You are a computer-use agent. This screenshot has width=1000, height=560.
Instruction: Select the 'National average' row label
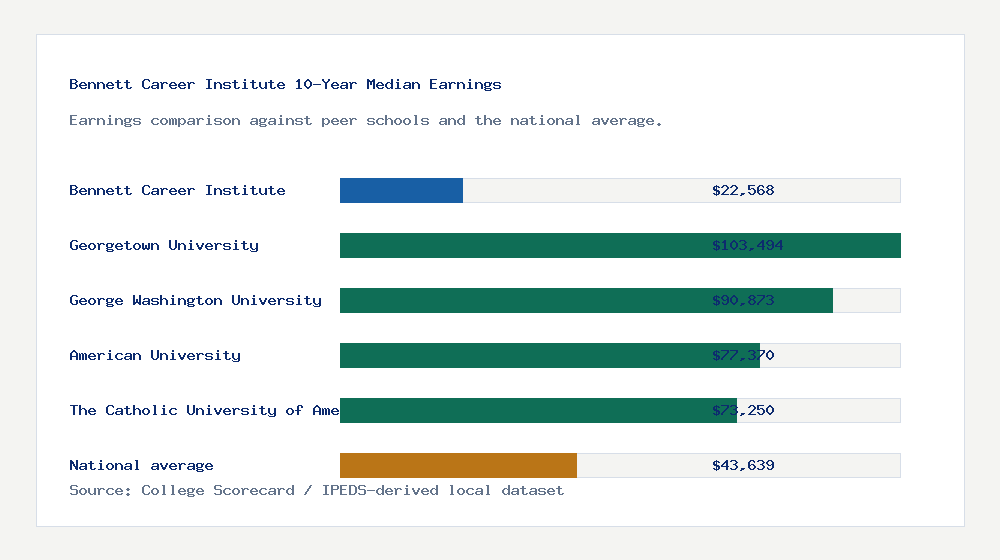pyautogui.click(x=141, y=466)
